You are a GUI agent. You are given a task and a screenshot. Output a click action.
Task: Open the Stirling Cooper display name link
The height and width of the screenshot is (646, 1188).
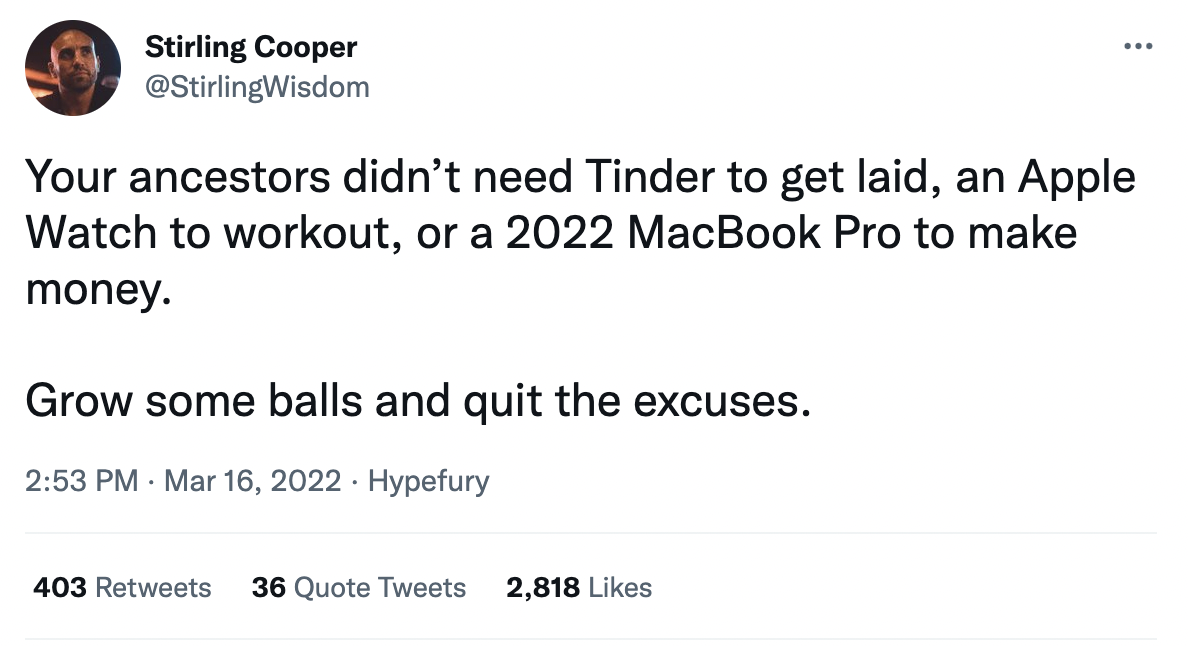(251, 46)
